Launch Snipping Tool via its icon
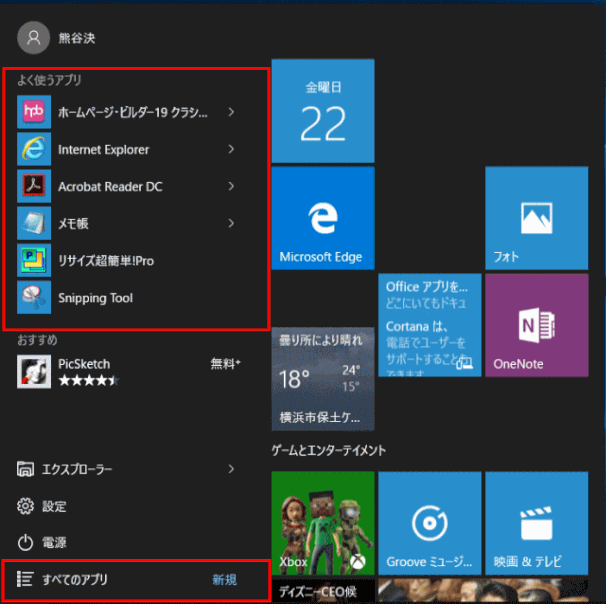Viewport: 606px width, 604px height. point(34,297)
